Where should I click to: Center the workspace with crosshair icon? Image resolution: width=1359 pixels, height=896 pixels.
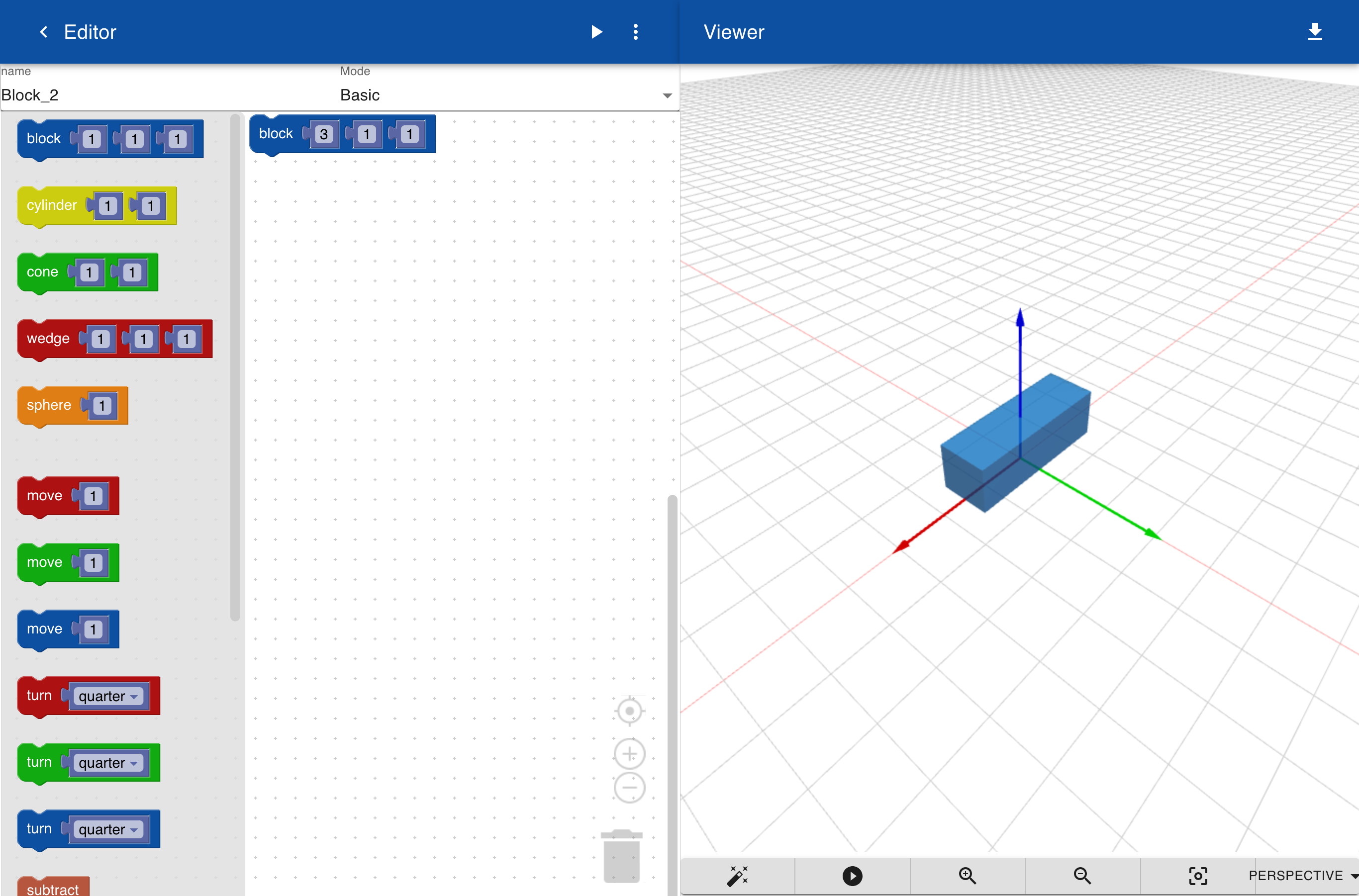[629, 712]
